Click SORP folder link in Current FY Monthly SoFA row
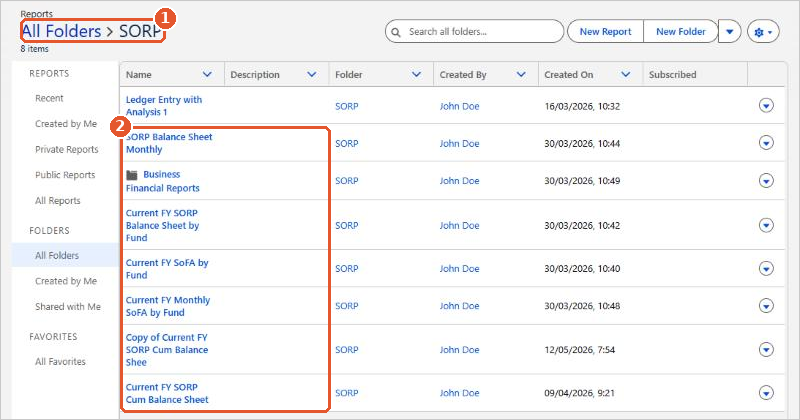Screen dimensions: 800x420 [x=346, y=306]
